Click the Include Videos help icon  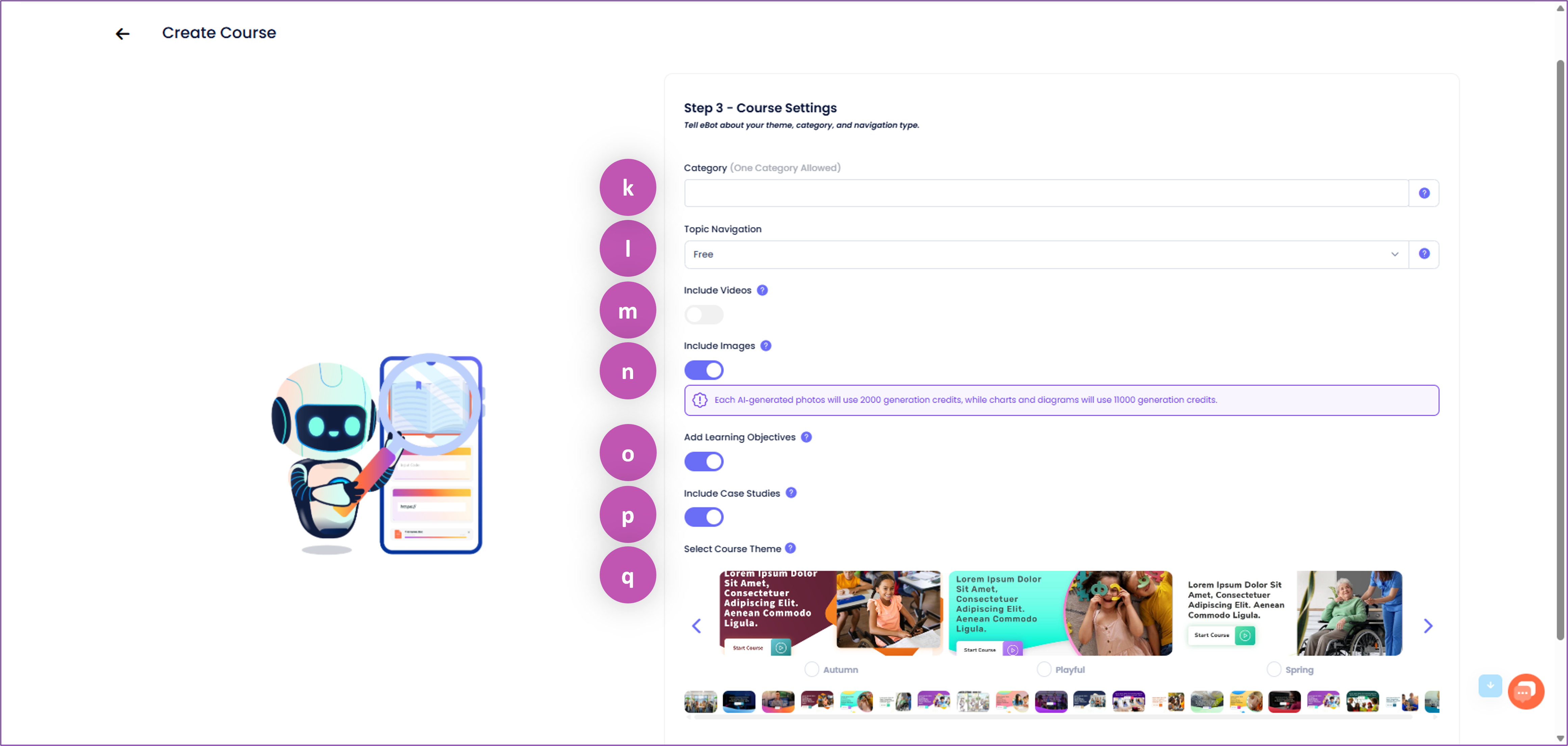point(762,291)
